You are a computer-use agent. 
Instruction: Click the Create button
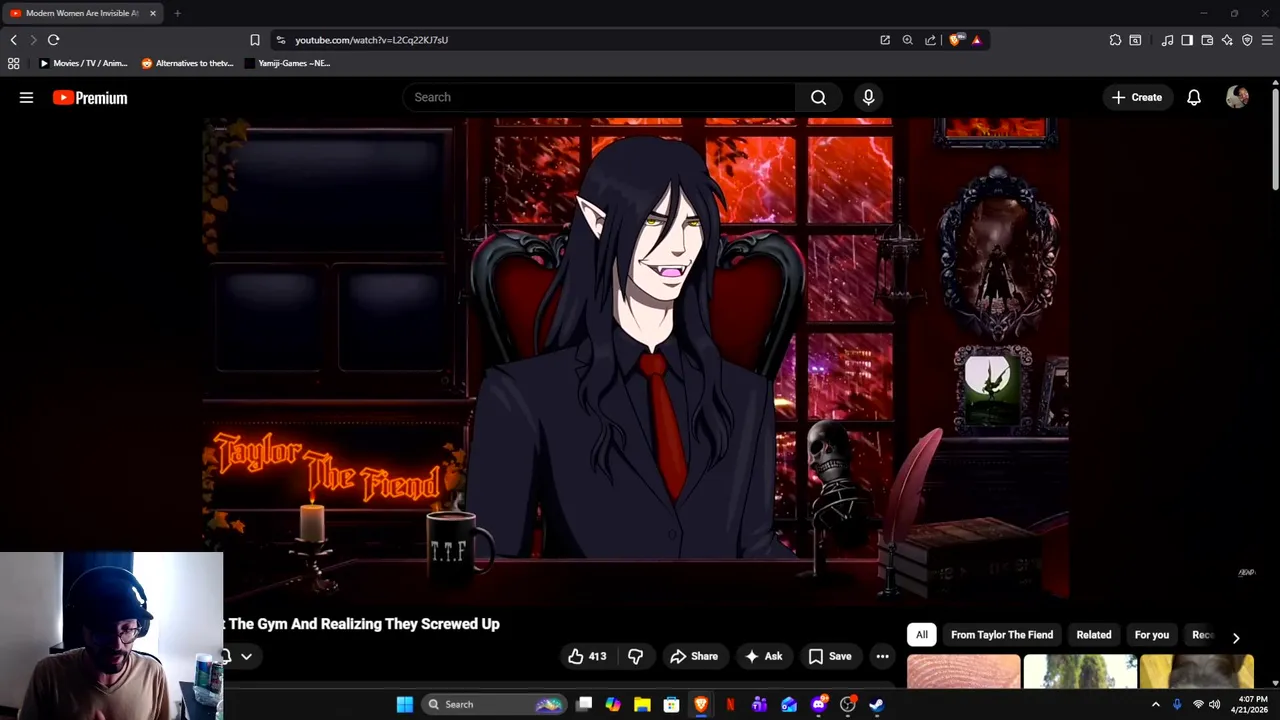(1136, 97)
